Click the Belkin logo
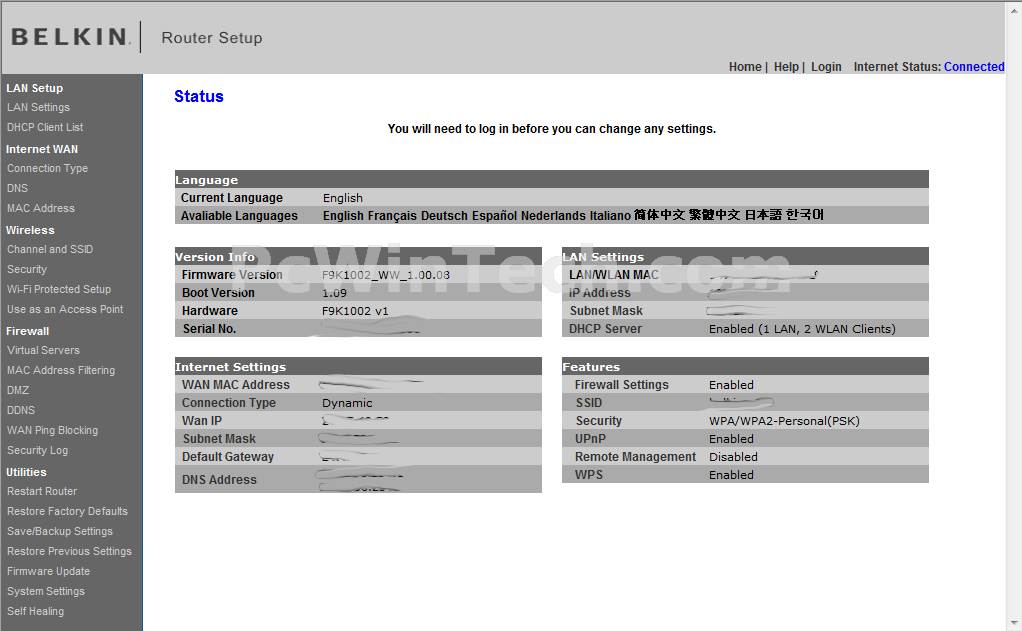 (x=70, y=37)
